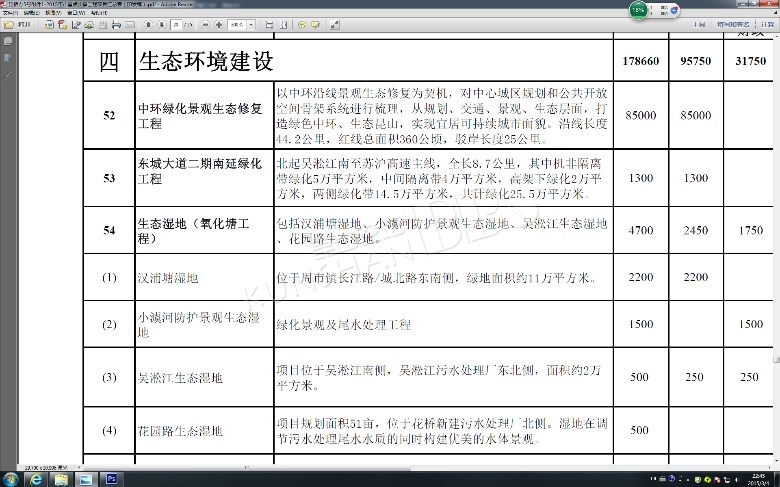780x487 pixels.
Task: Click the total value 178660
Action: coord(641,61)
